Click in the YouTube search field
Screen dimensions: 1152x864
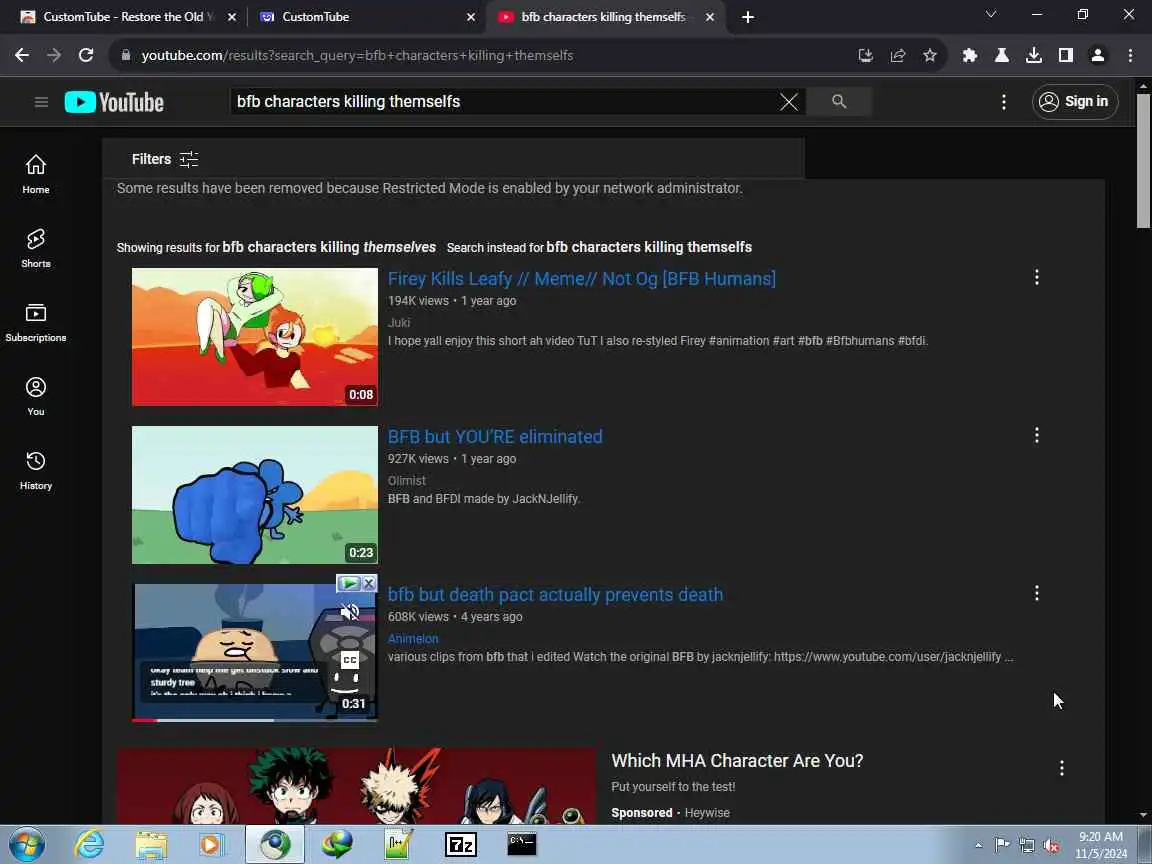coord(507,101)
